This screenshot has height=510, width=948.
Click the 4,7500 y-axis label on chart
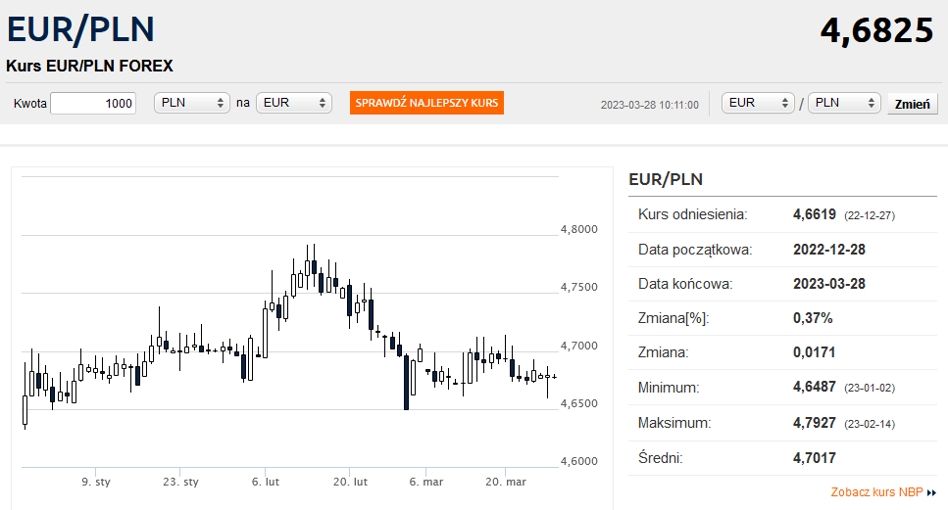(579, 287)
